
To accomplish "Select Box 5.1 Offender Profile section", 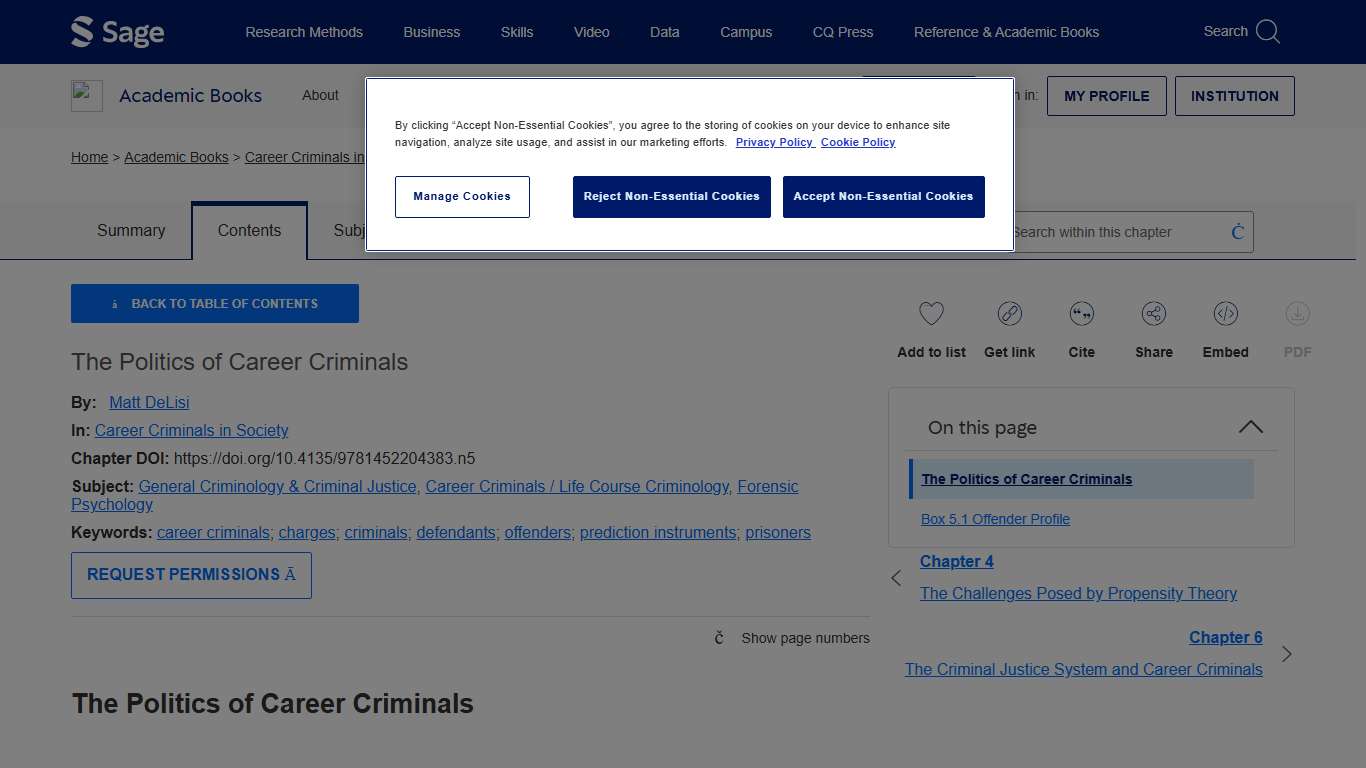I will pyautogui.click(x=995, y=519).
